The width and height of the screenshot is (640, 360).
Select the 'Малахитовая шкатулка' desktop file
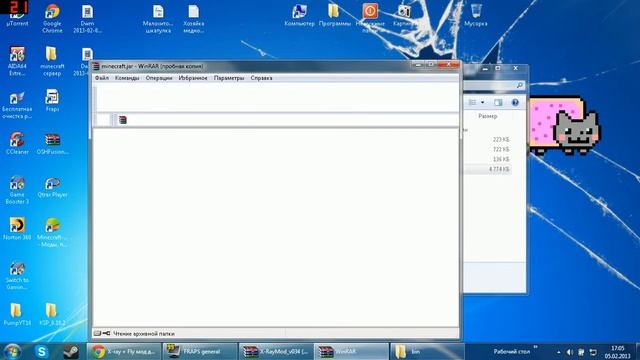(x=158, y=19)
